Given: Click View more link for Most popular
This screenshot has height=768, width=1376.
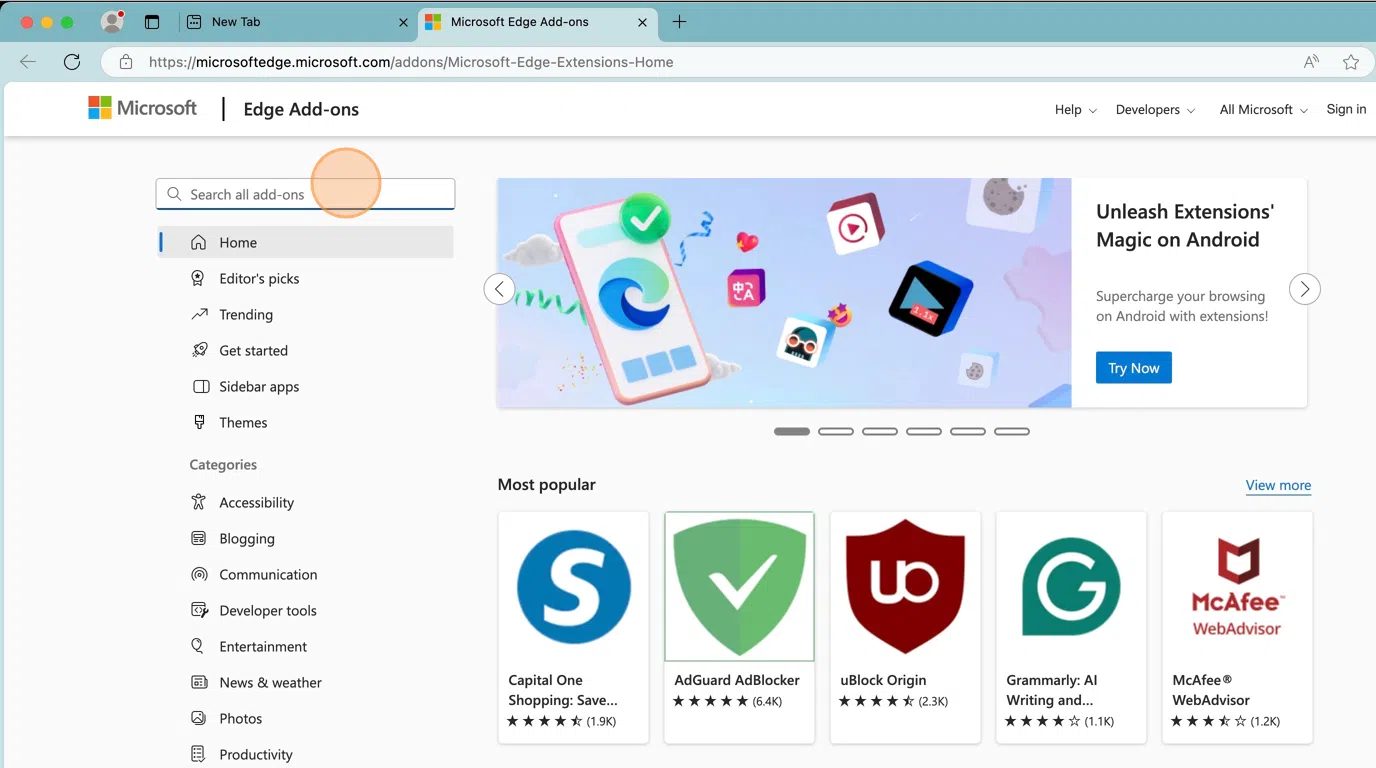Looking at the screenshot, I should (x=1278, y=485).
